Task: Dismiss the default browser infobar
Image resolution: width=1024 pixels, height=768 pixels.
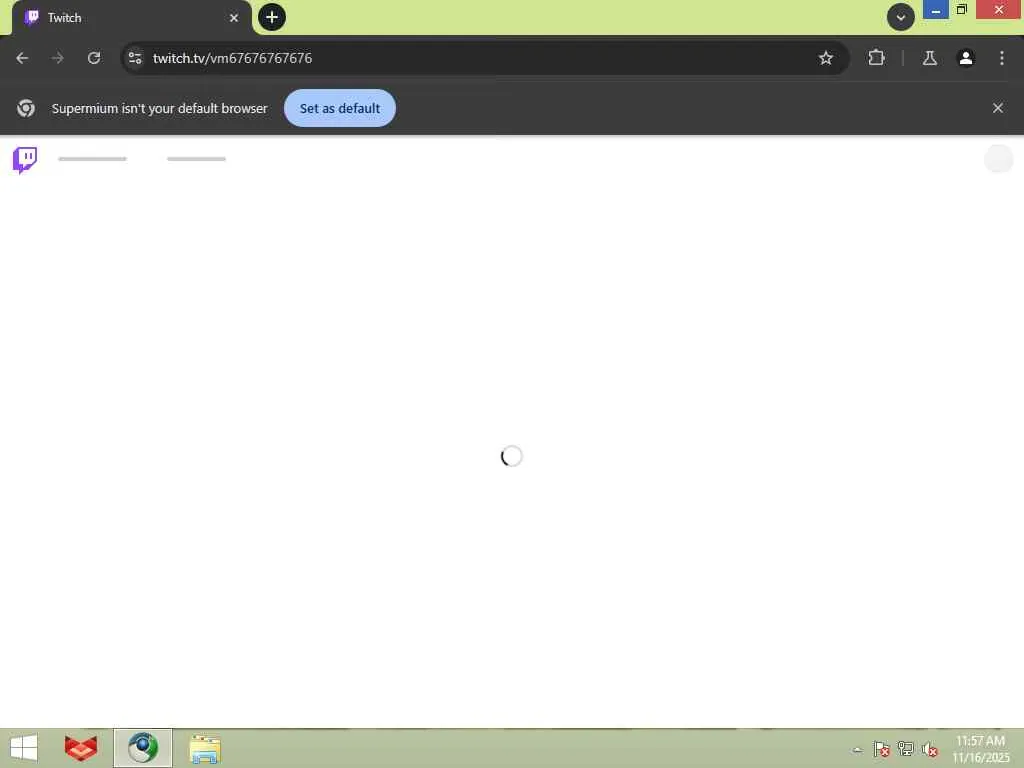Action: coord(997,108)
